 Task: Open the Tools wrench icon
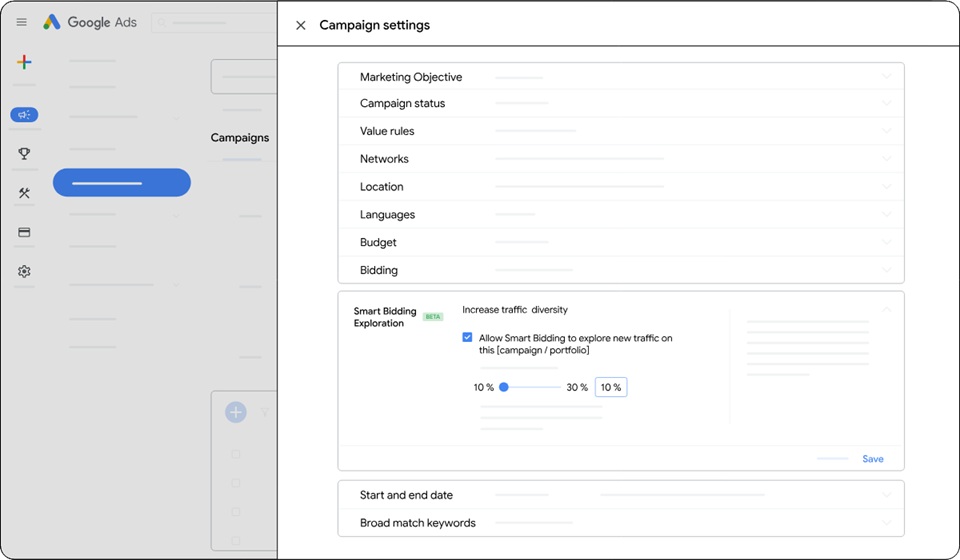24,193
